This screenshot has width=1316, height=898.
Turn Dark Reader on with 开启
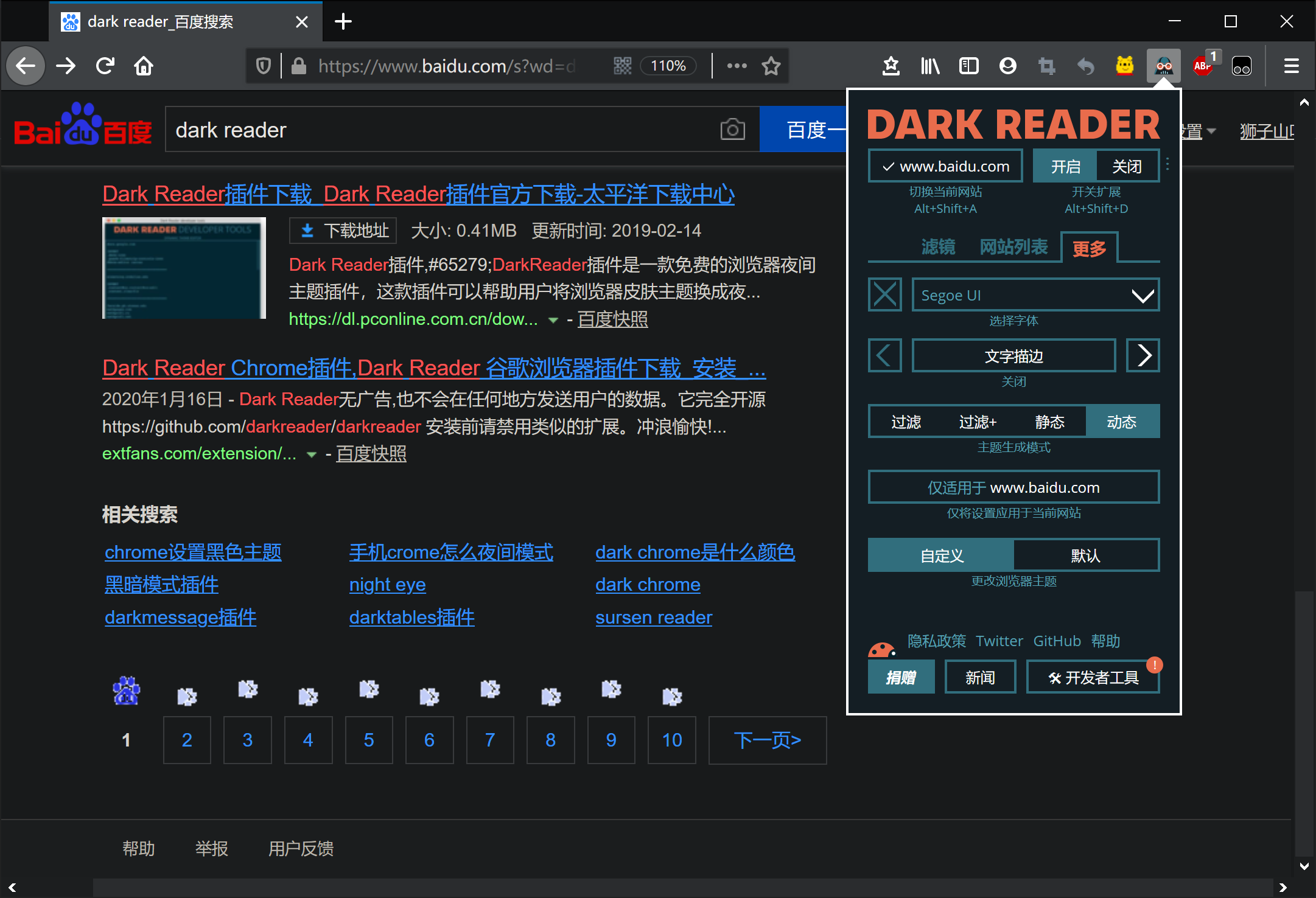click(1065, 166)
